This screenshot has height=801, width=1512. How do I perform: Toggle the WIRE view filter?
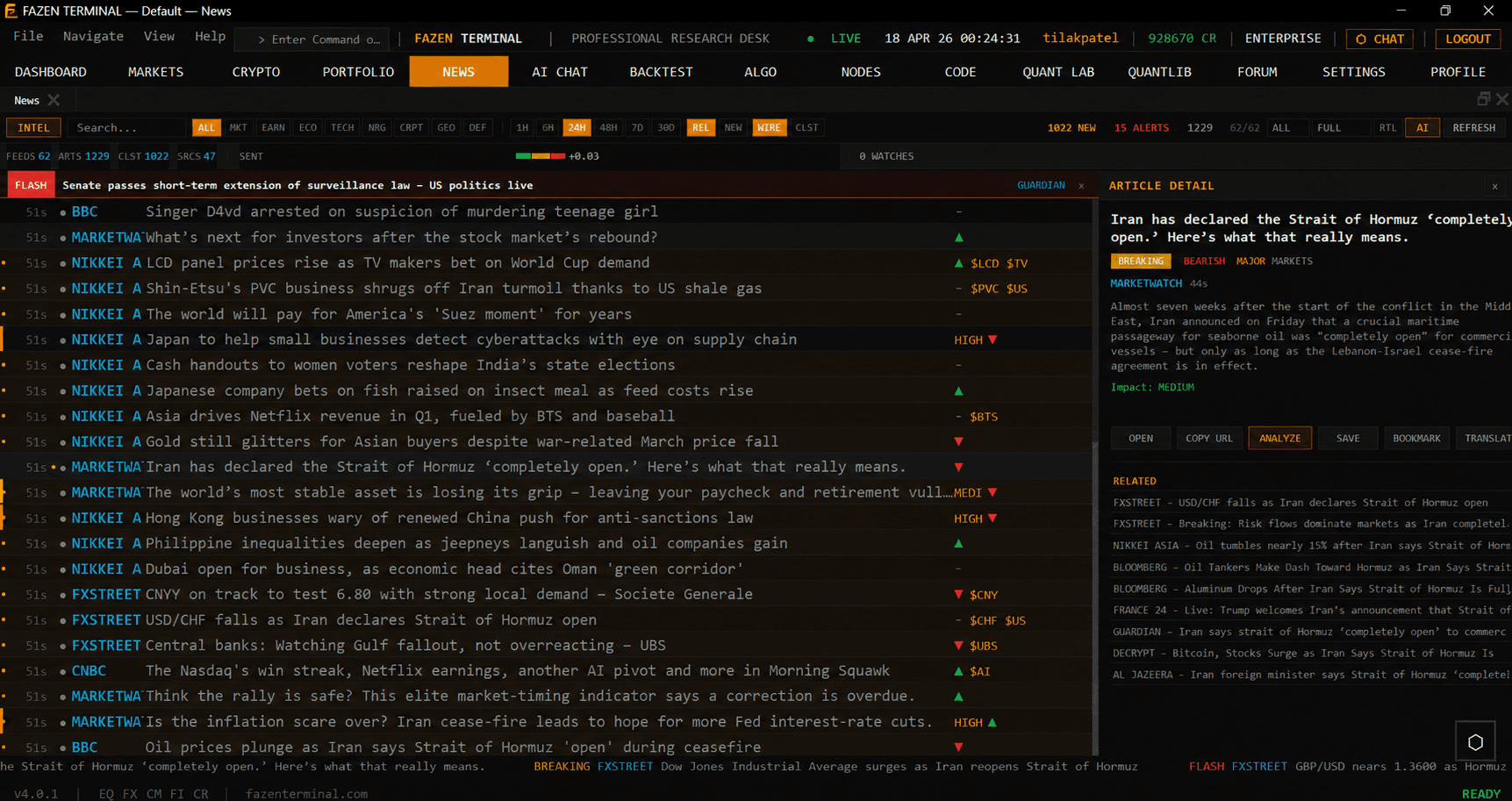pyautogui.click(x=769, y=128)
